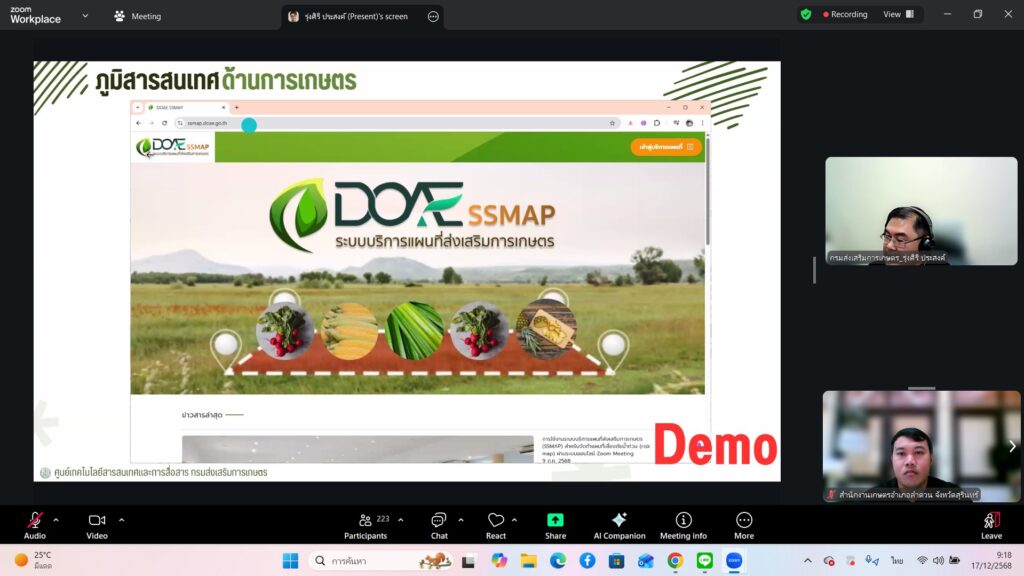
Task: Expand the Audio options arrow
Action: pyautogui.click(x=56, y=520)
